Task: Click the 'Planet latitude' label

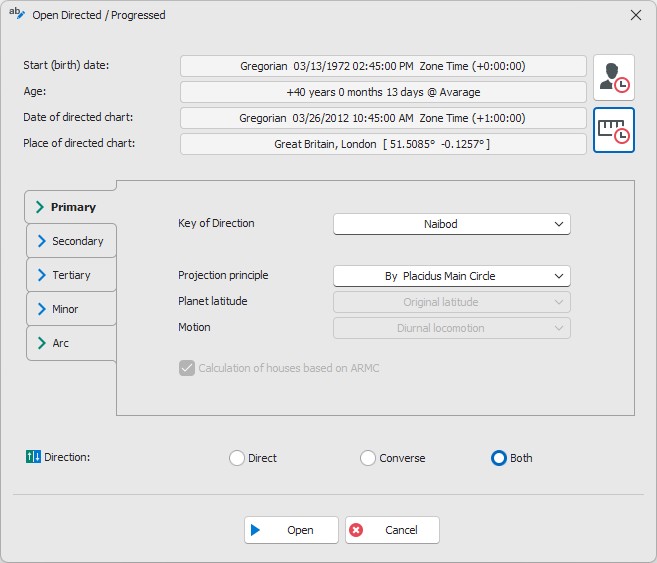Action: [x=212, y=301]
